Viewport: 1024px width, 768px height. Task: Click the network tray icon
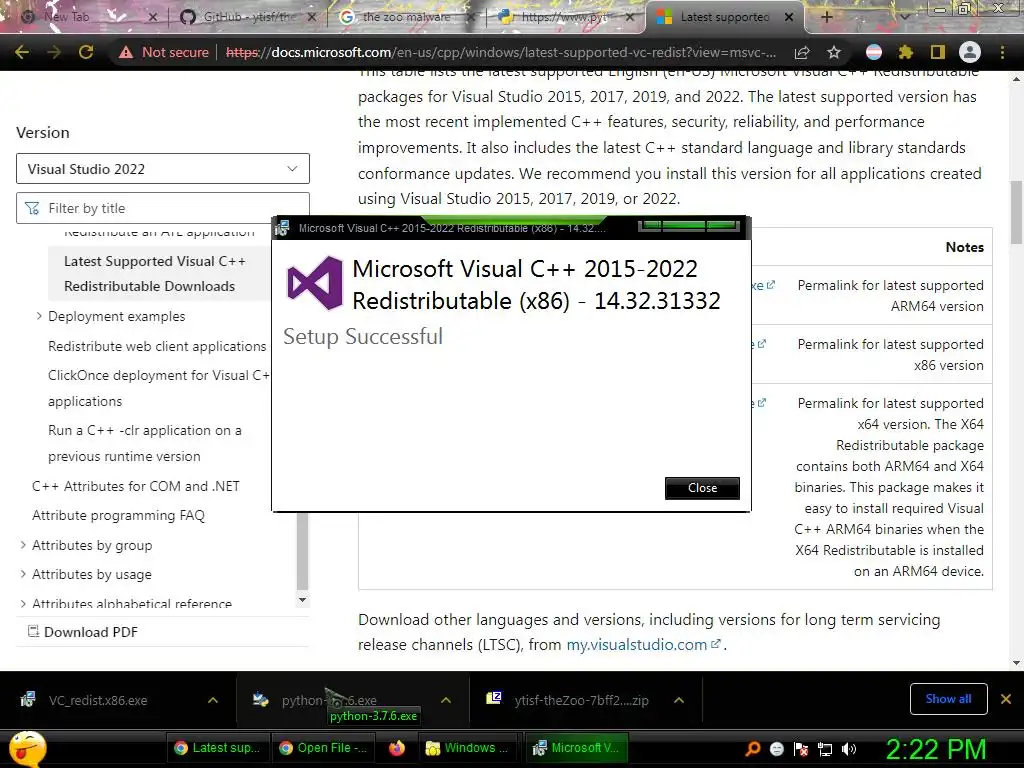pos(825,749)
